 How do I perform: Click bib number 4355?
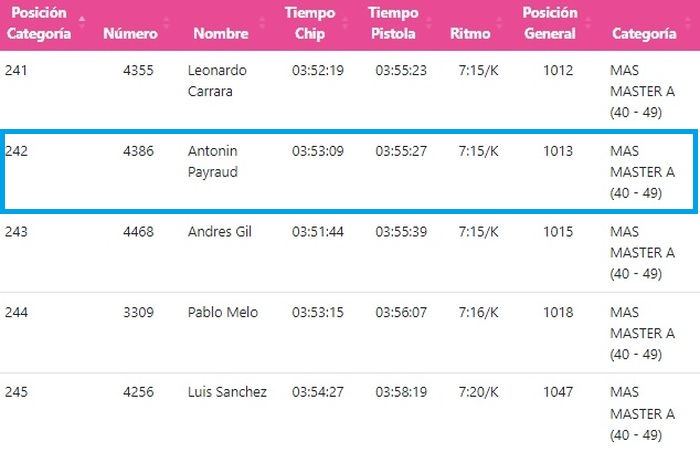[x=138, y=70]
